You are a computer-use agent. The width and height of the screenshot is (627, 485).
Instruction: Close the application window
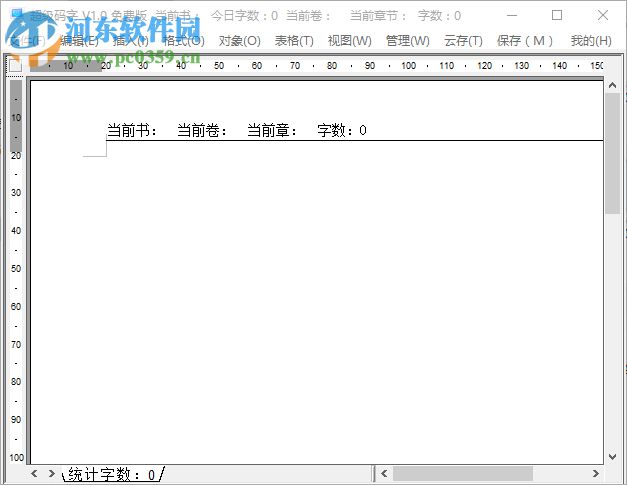click(603, 16)
